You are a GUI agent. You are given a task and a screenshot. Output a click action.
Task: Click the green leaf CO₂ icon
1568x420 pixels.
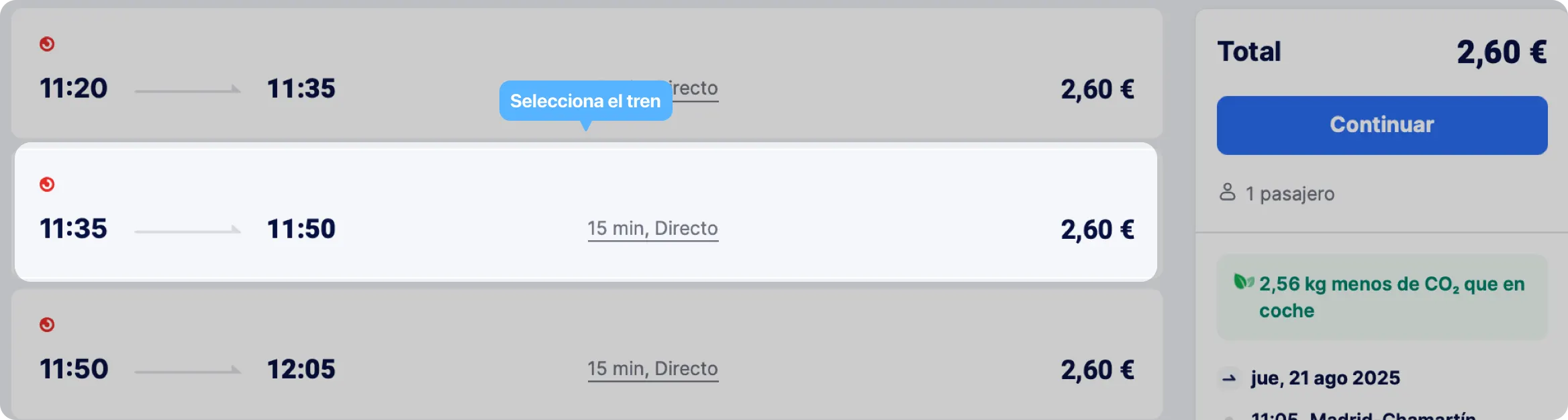pyautogui.click(x=1244, y=282)
